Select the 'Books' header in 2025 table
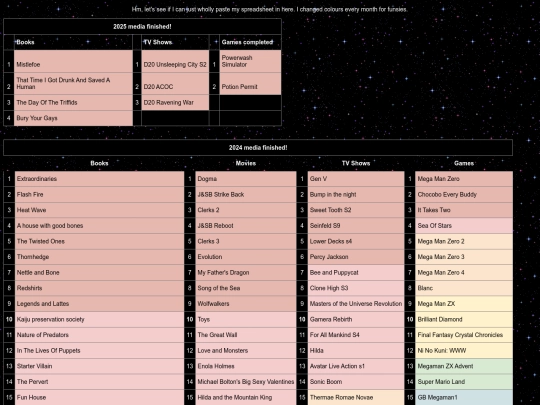Screen dimensions: 540x405 tap(73, 42)
